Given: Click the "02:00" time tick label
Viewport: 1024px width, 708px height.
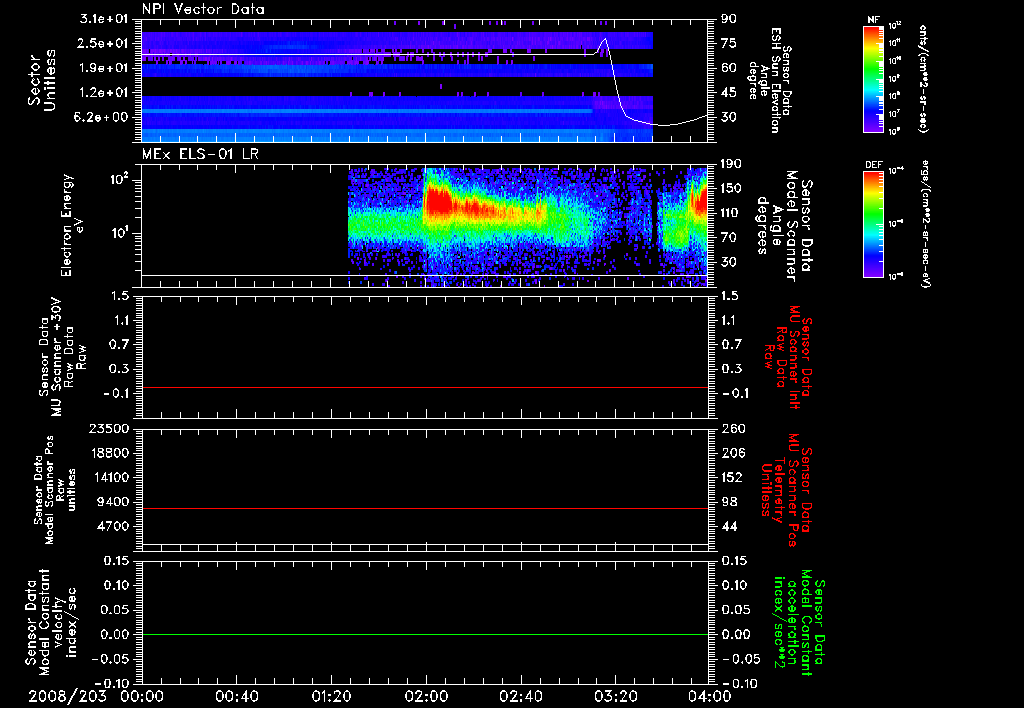Looking at the screenshot, I should point(426,696).
